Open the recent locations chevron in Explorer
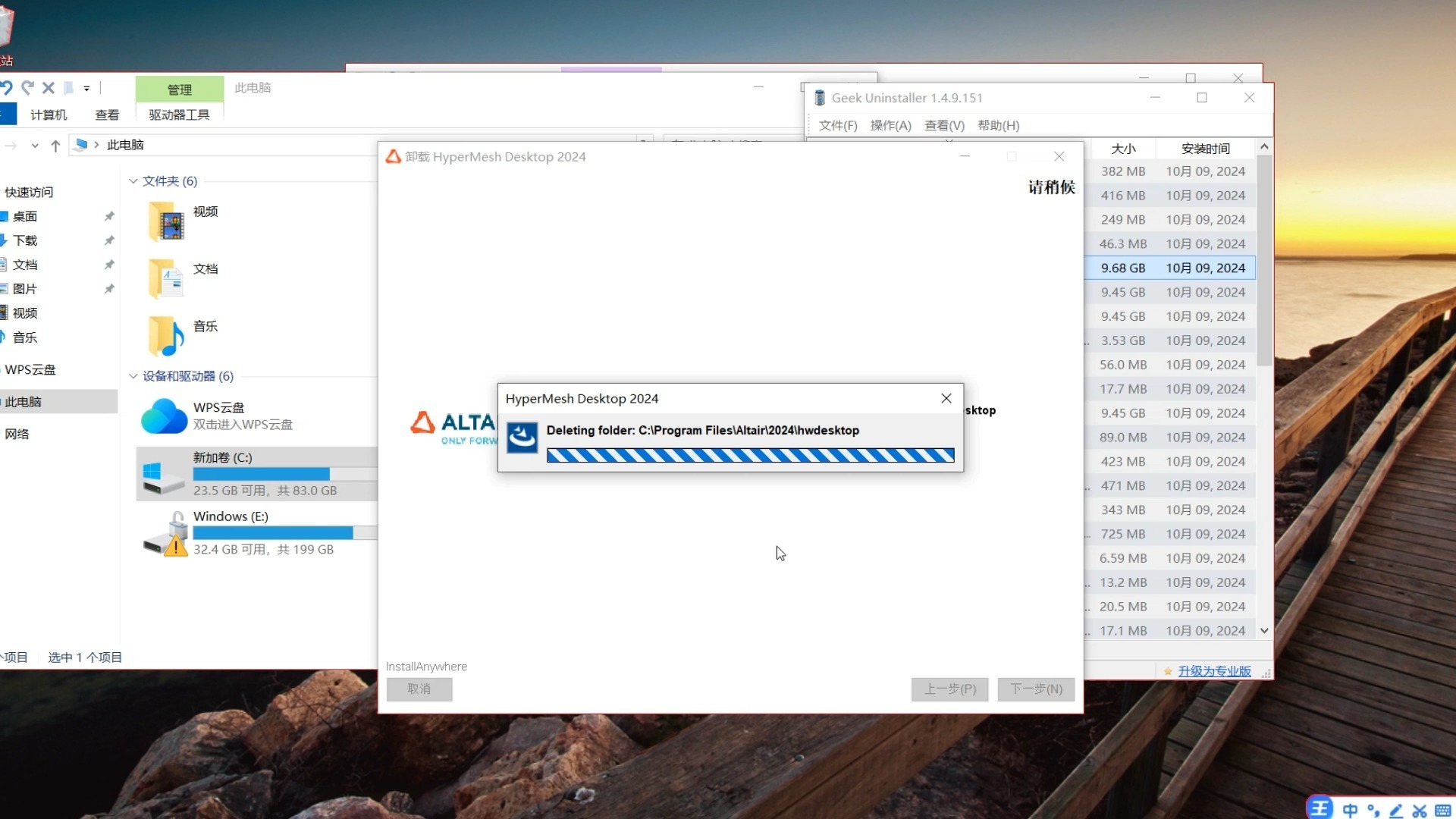The height and width of the screenshot is (819, 1456). pyautogui.click(x=35, y=146)
